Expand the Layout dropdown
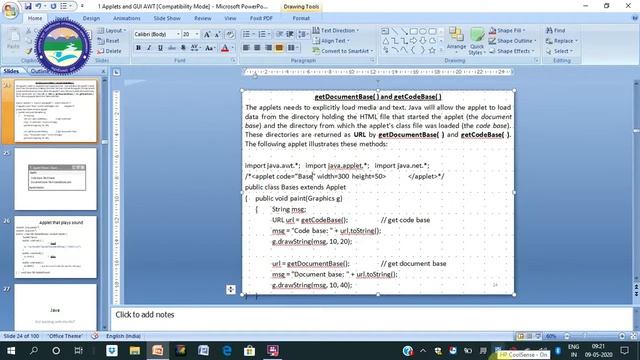The height and width of the screenshot is (360, 640). point(111,31)
